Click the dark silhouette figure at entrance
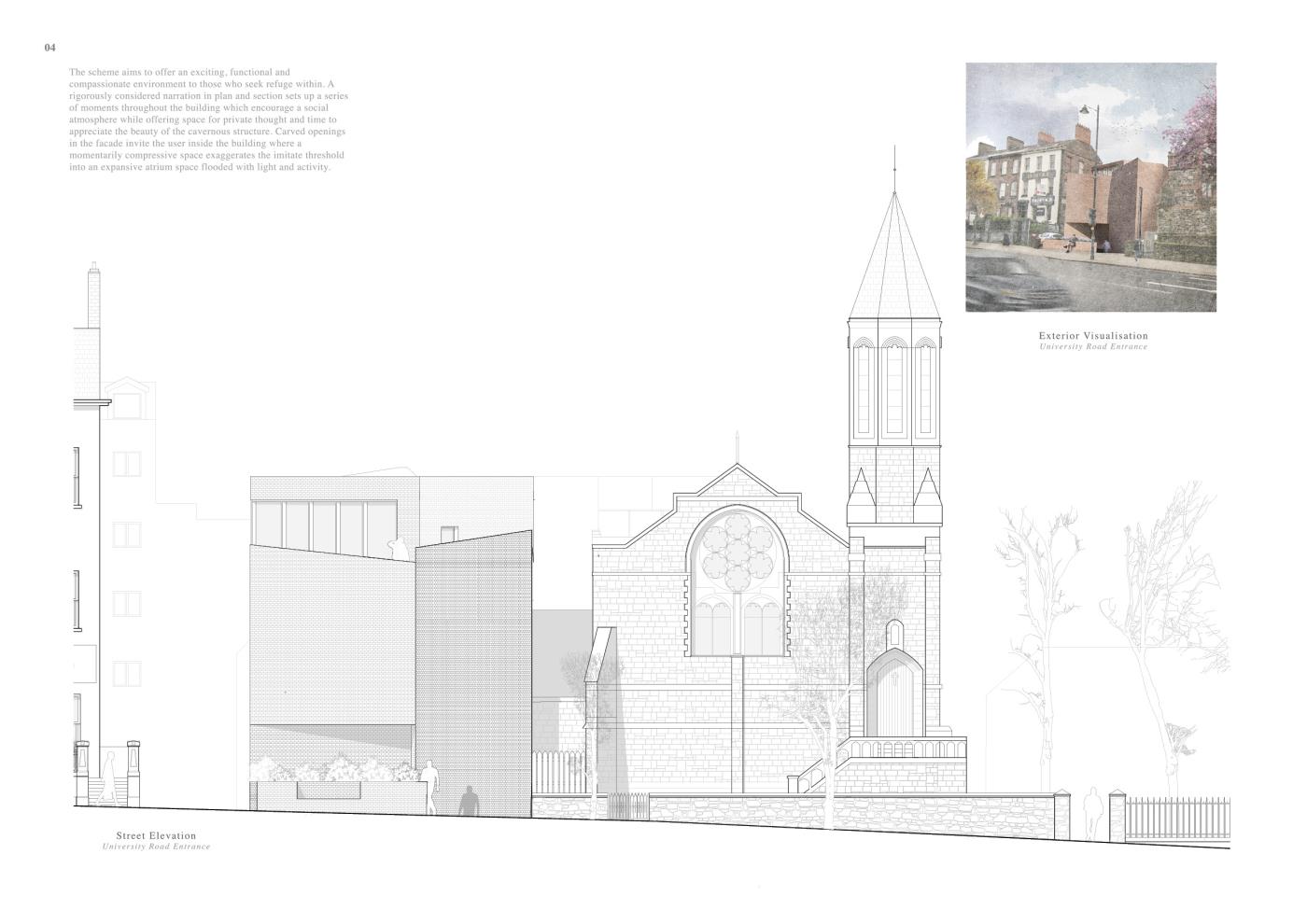 point(469,802)
